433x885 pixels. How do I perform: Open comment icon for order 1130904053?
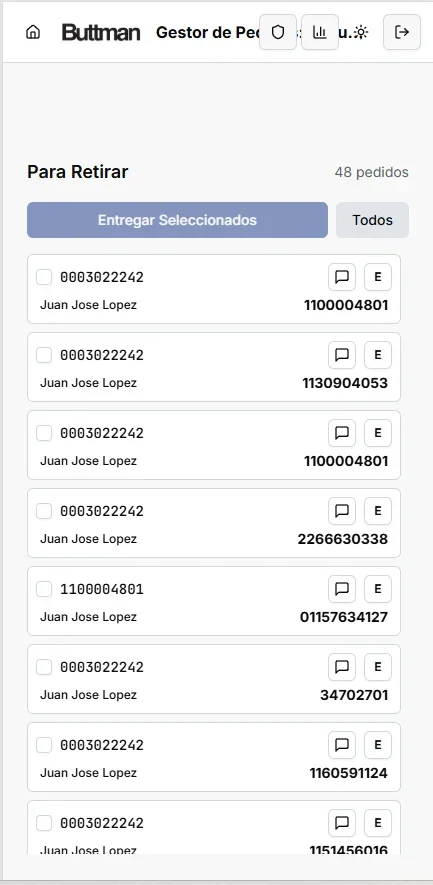[342, 354]
